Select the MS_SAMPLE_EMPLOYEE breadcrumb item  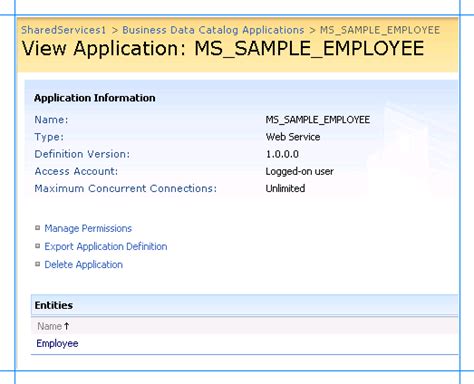380,30
